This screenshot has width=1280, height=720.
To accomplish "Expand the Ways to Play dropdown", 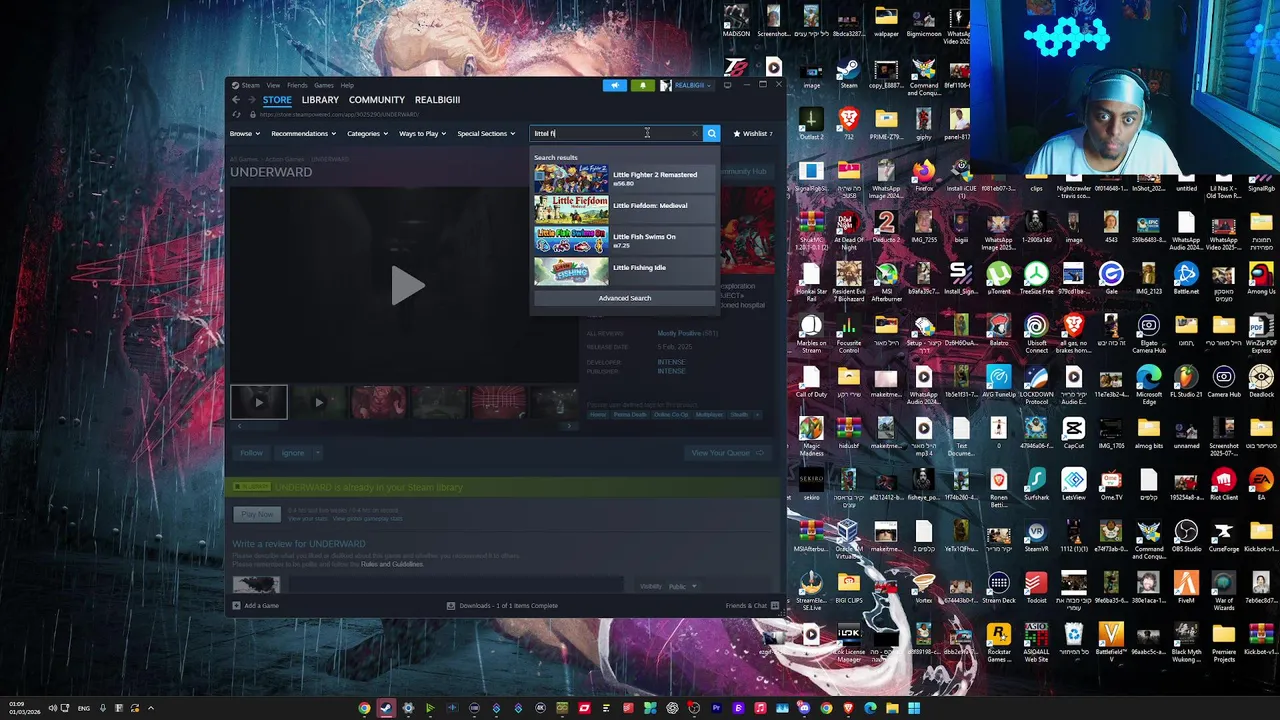I will 422,133.
